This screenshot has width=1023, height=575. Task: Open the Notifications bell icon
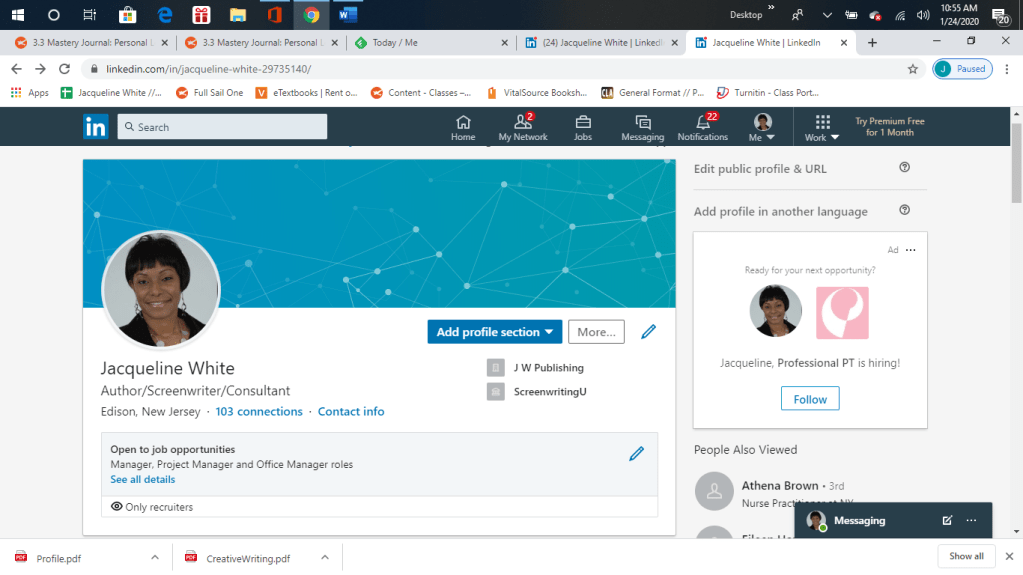pyautogui.click(x=702, y=127)
